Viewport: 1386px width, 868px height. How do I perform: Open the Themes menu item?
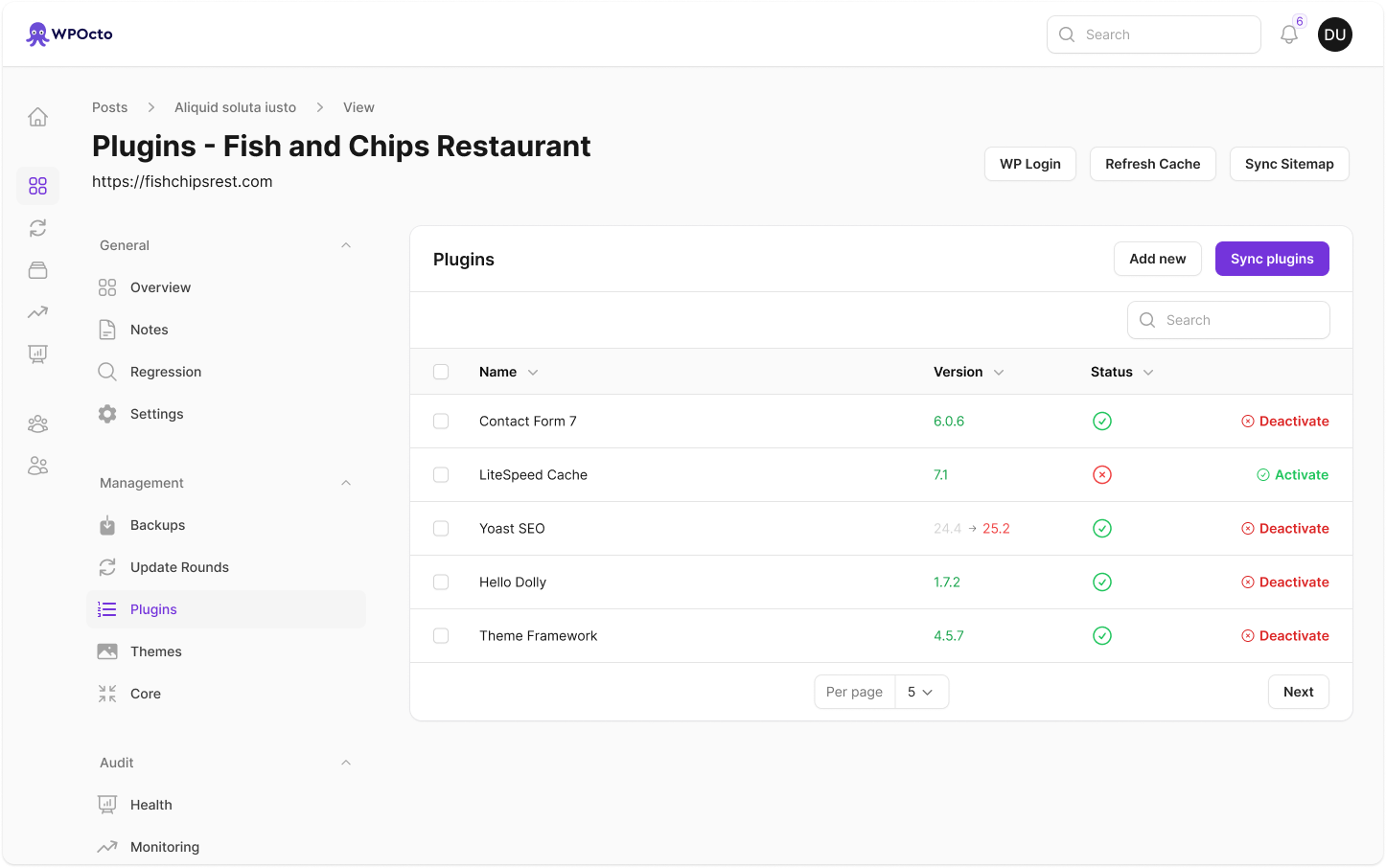pyautogui.click(x=226, y=651)
